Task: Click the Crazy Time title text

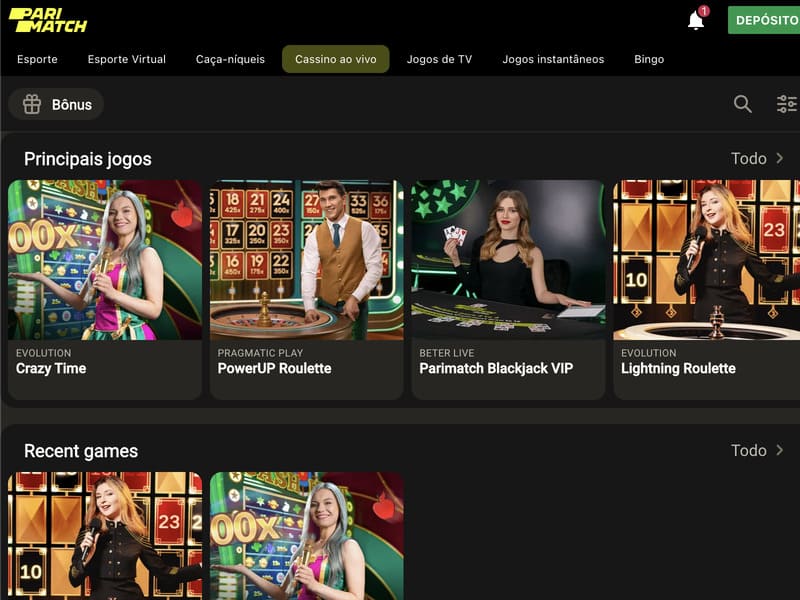Action: 51,368
